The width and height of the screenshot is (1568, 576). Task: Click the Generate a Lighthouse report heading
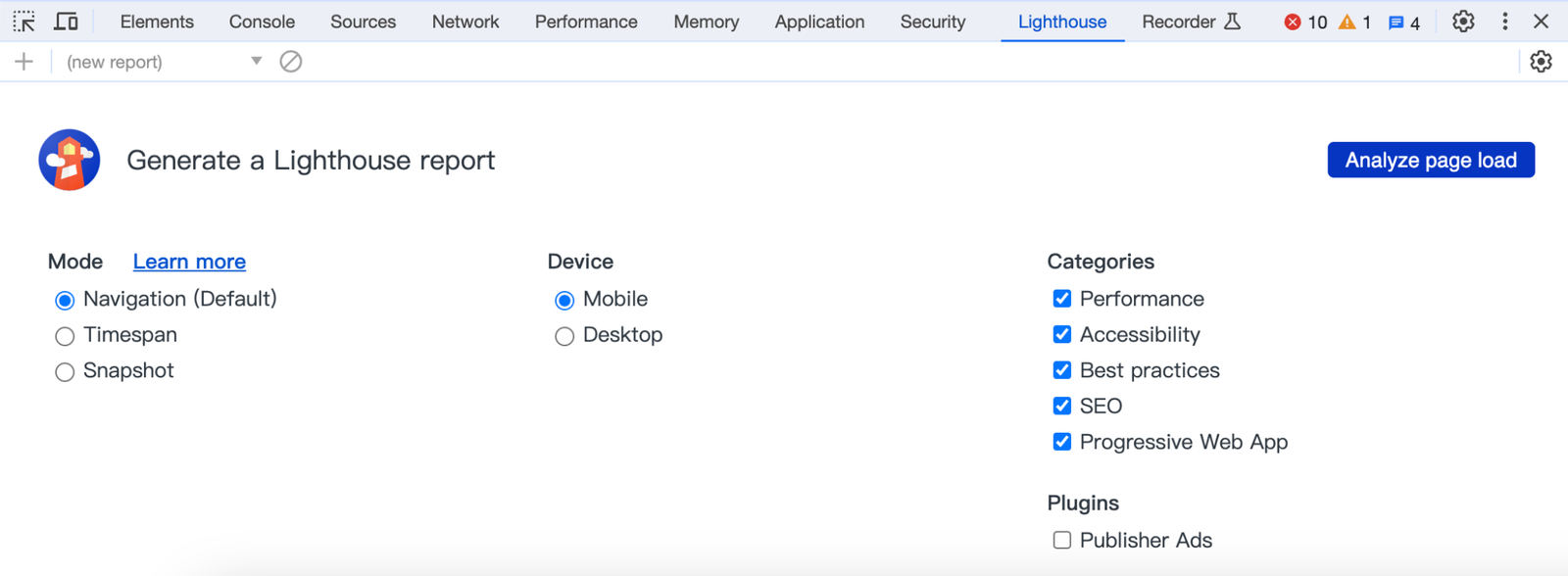(x=311, y=160)
